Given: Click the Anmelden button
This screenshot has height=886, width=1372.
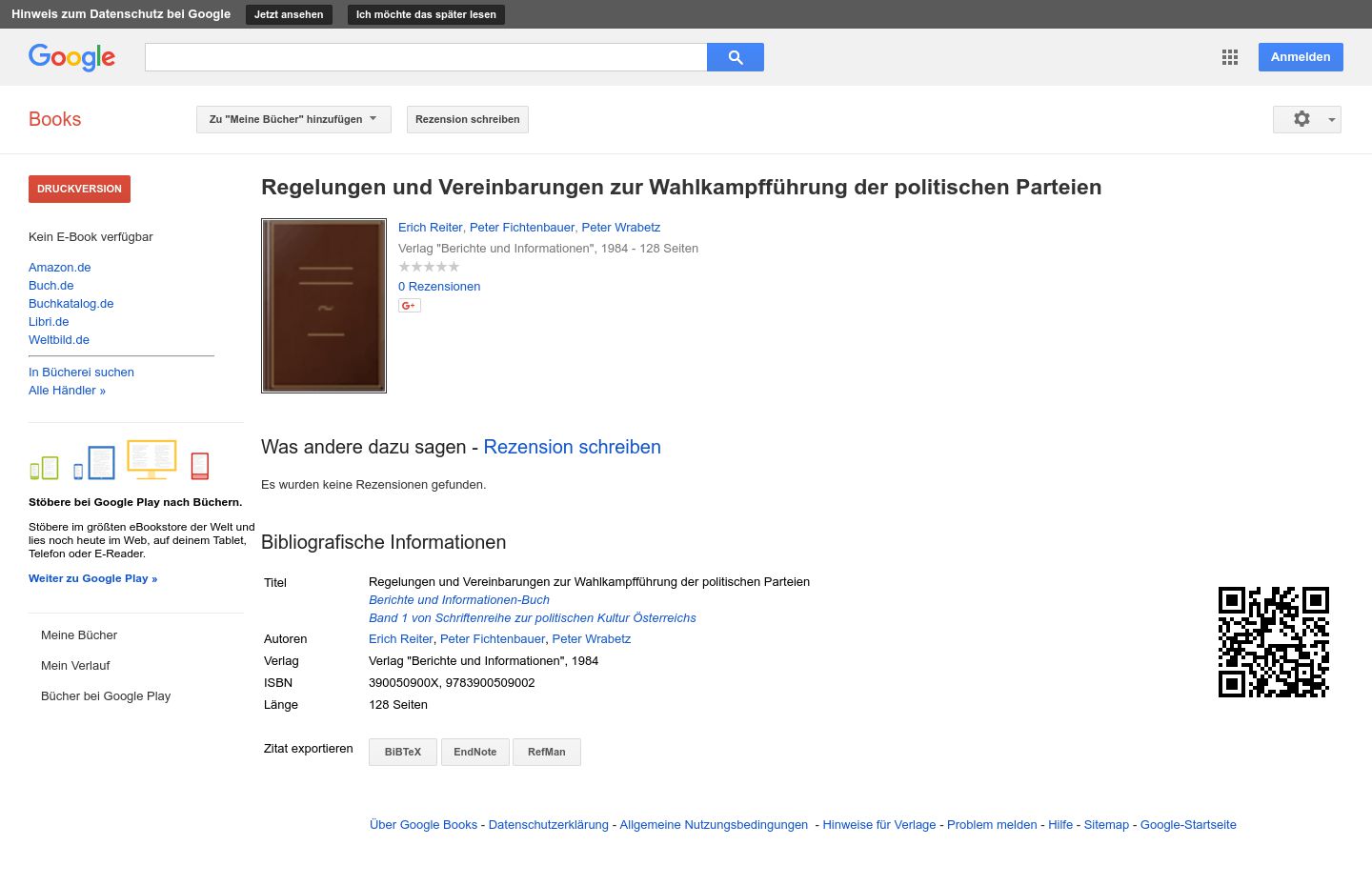Looking at the screenshot, I should click(x=1301, y=57).
